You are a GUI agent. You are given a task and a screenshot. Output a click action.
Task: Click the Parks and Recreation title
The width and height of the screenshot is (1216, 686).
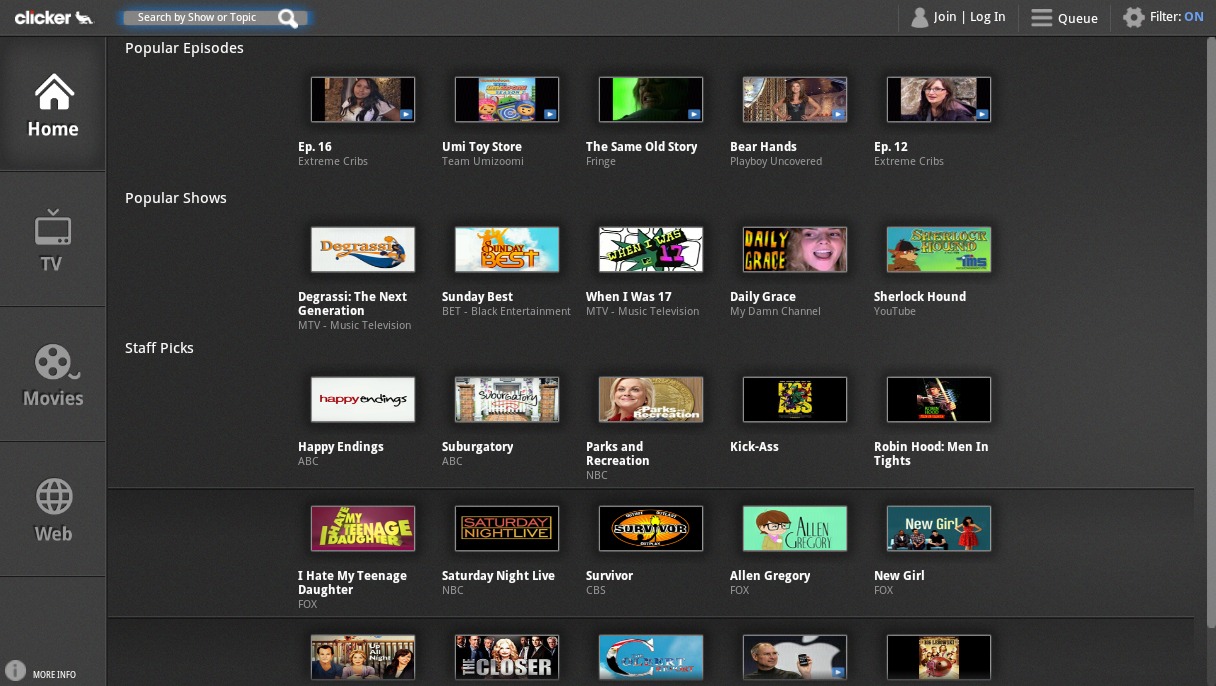pyautogui.click(x=617, y=454)
